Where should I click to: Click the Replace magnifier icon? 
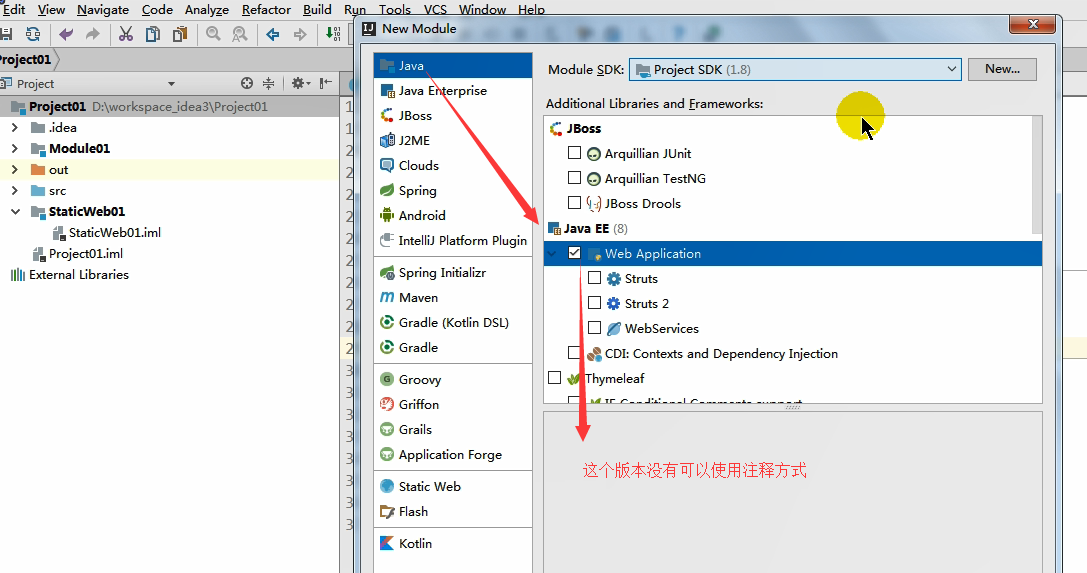click(240, 34)
